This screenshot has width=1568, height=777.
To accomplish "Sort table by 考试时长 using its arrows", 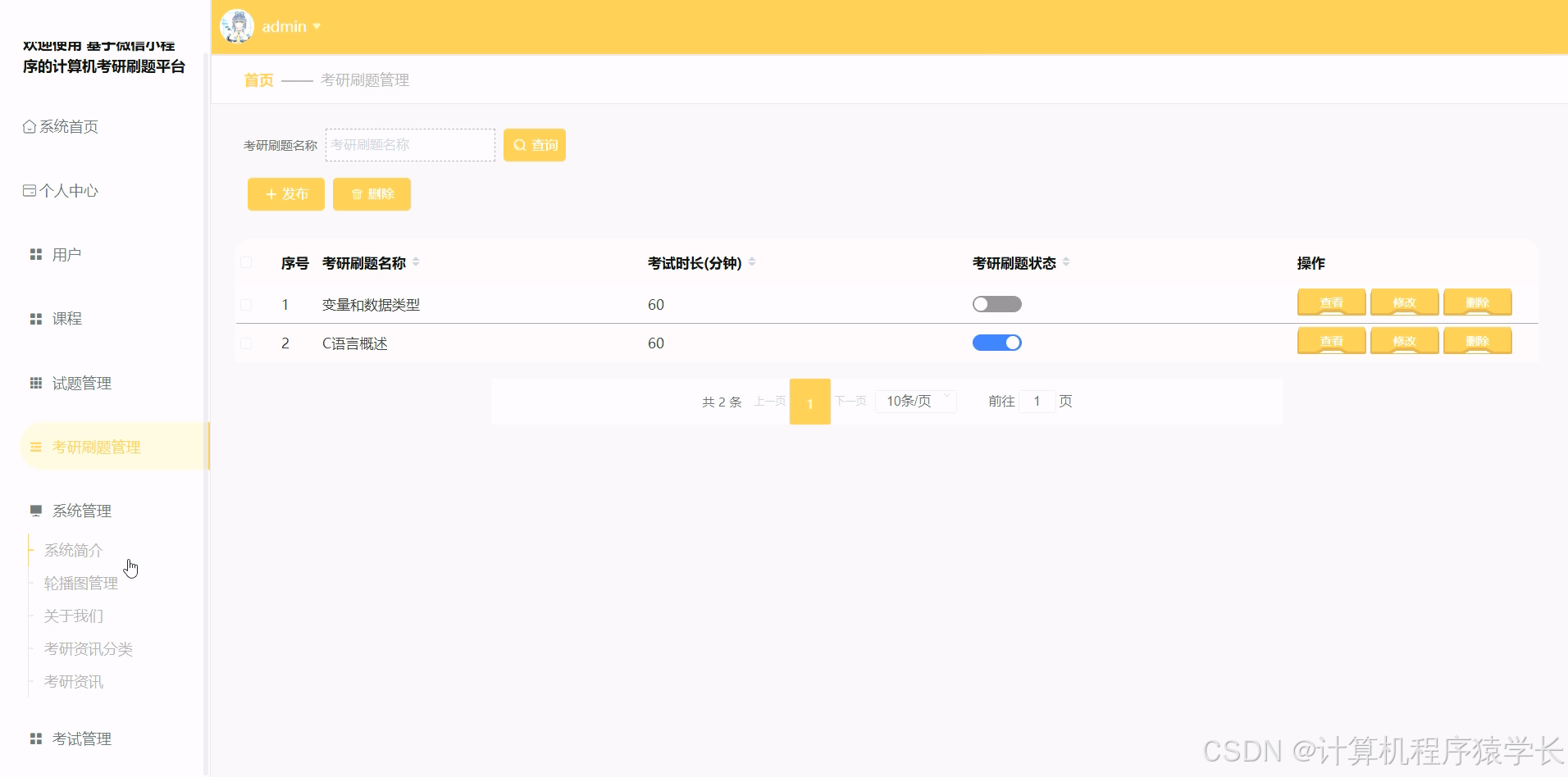I will click(x=751, y=262).
